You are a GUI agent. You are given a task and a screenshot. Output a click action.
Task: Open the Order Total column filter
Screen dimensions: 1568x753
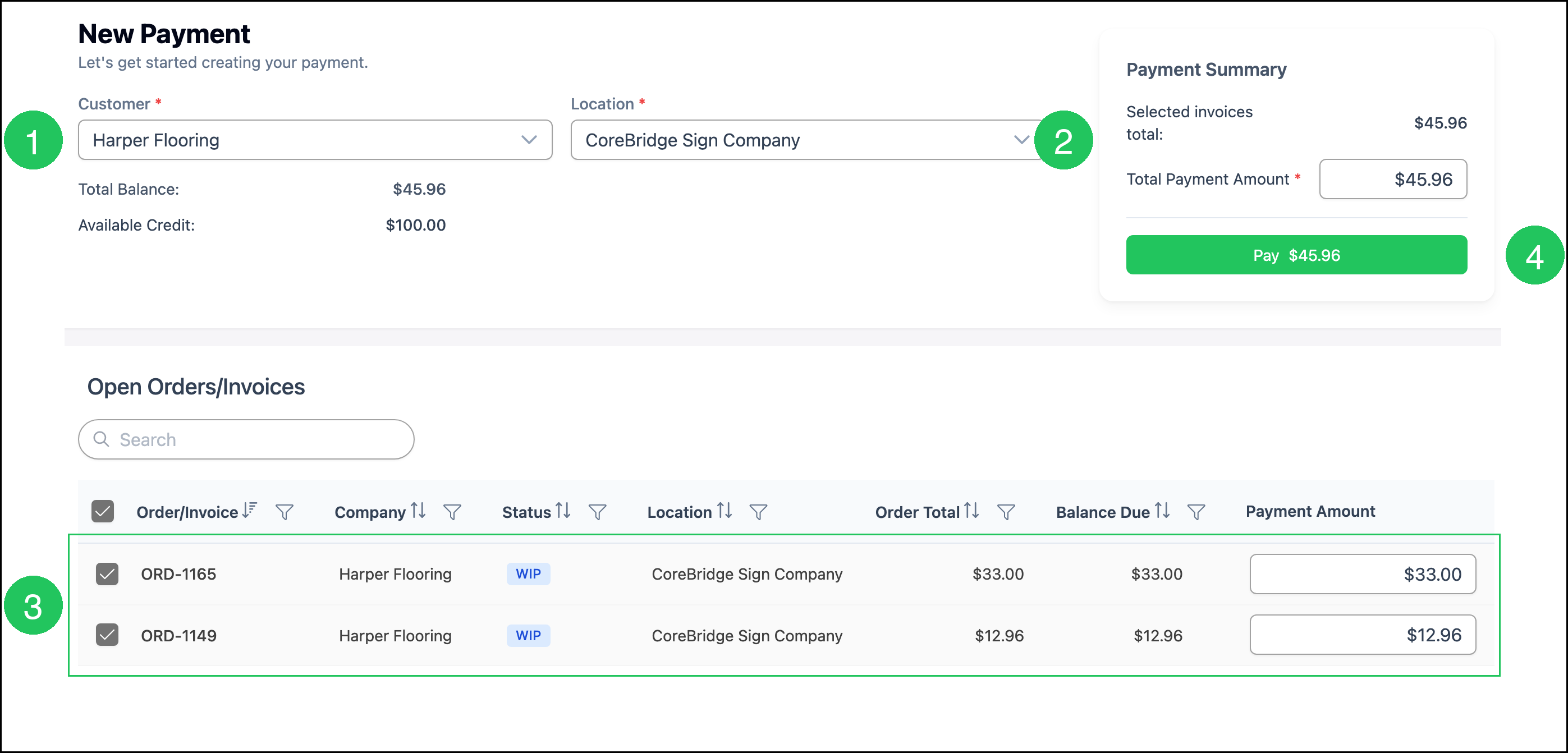pos(1006,512)
